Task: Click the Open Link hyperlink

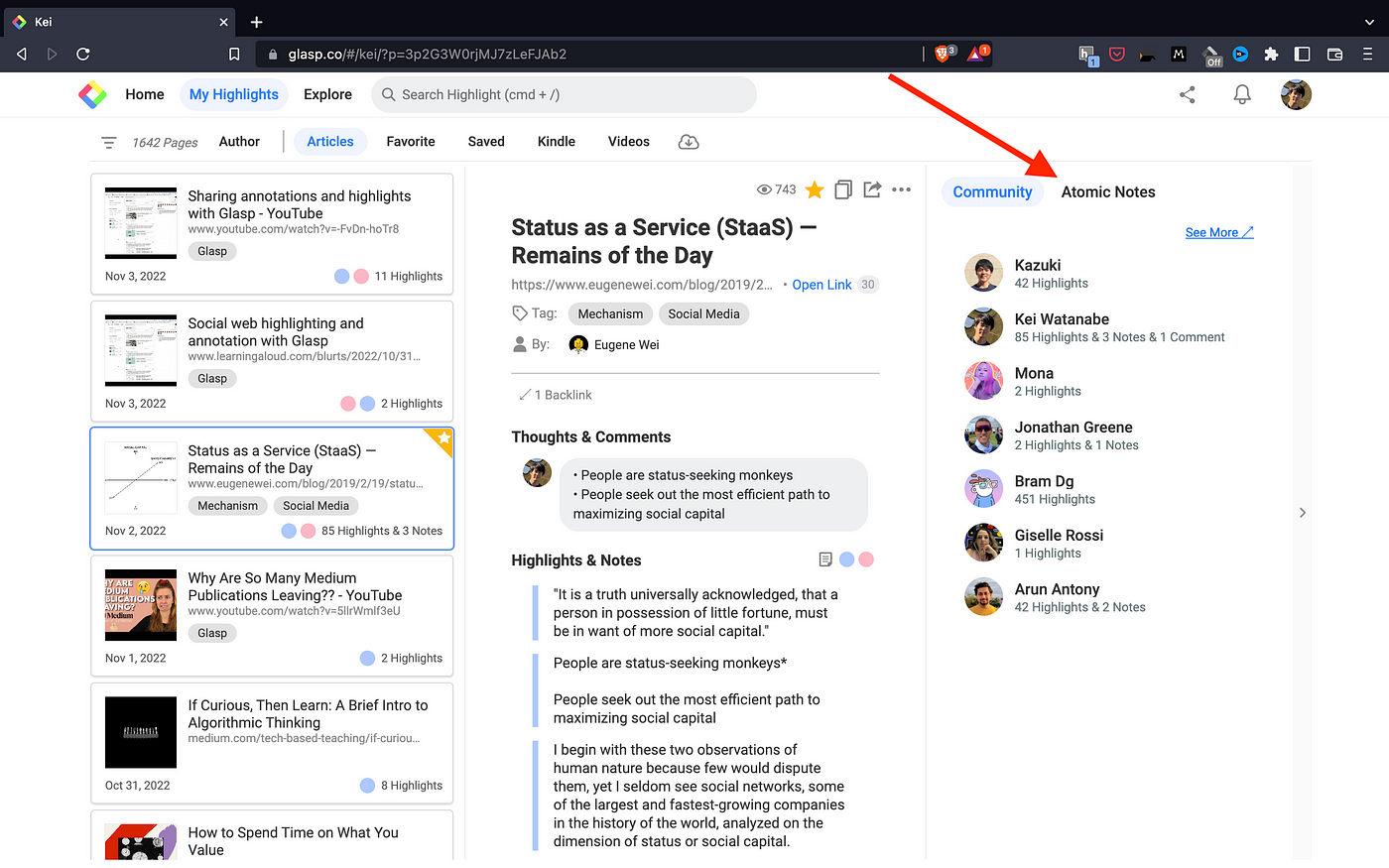Action: click(821, 285)
